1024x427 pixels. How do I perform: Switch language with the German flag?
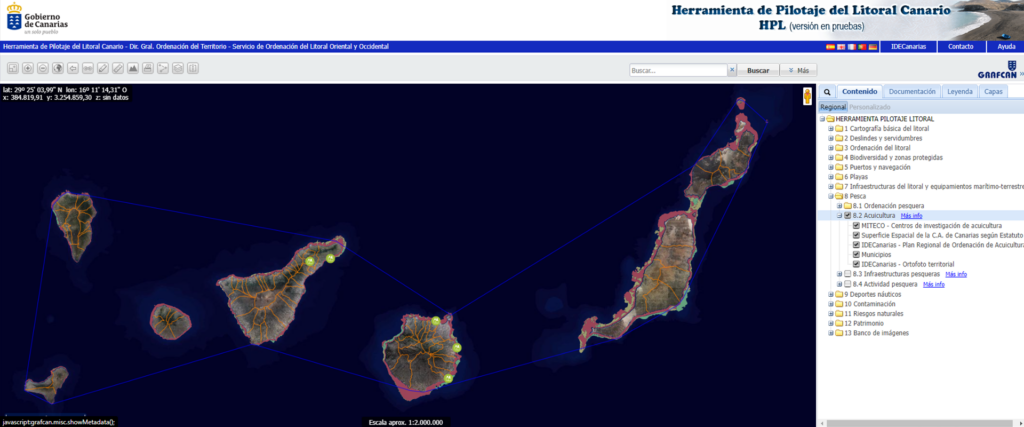872,47
